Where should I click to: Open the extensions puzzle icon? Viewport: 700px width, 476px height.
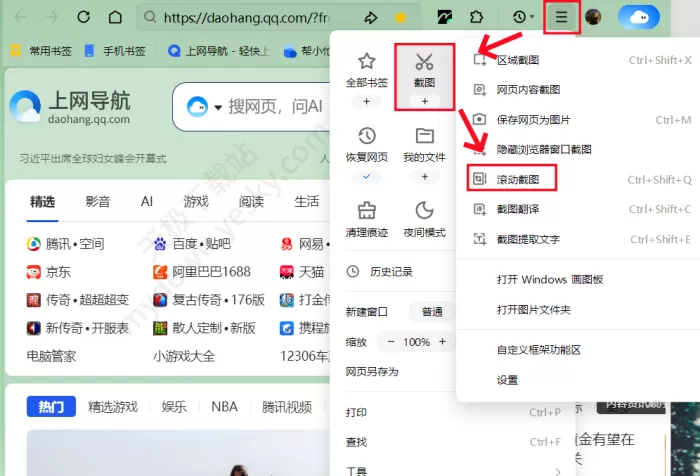[476, 17]
